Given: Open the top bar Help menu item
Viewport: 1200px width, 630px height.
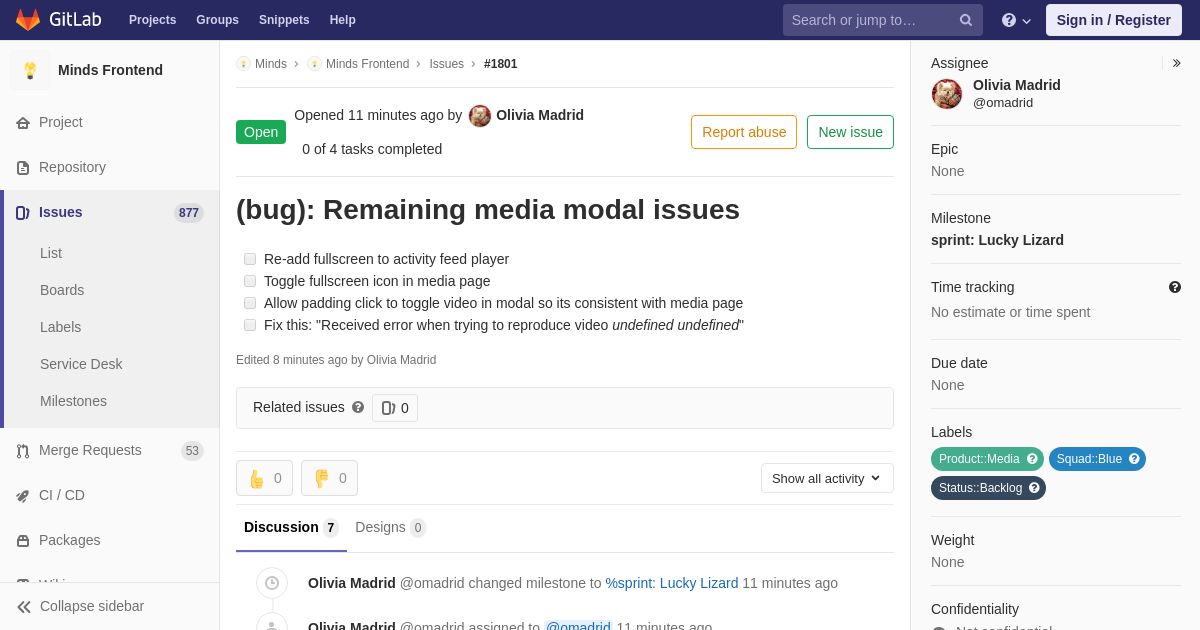Looking at the screenshot, I should pos(343,20).
